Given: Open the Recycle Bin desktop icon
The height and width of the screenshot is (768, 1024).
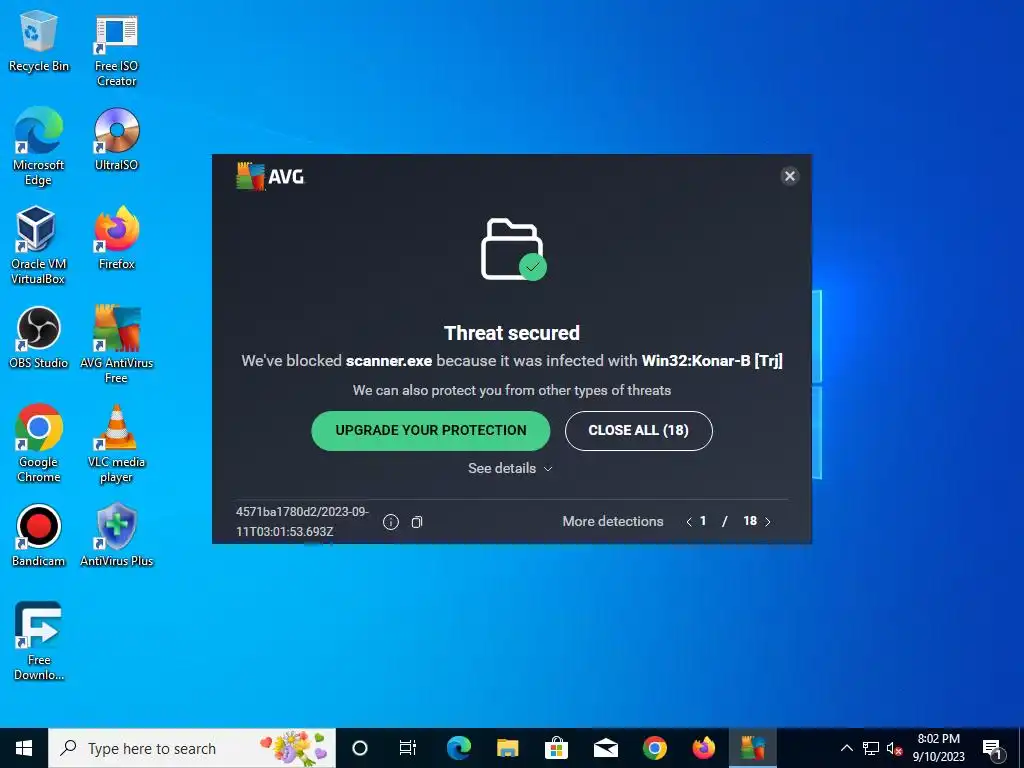Looking at the screenshot, I should click(x=39, y=42).
